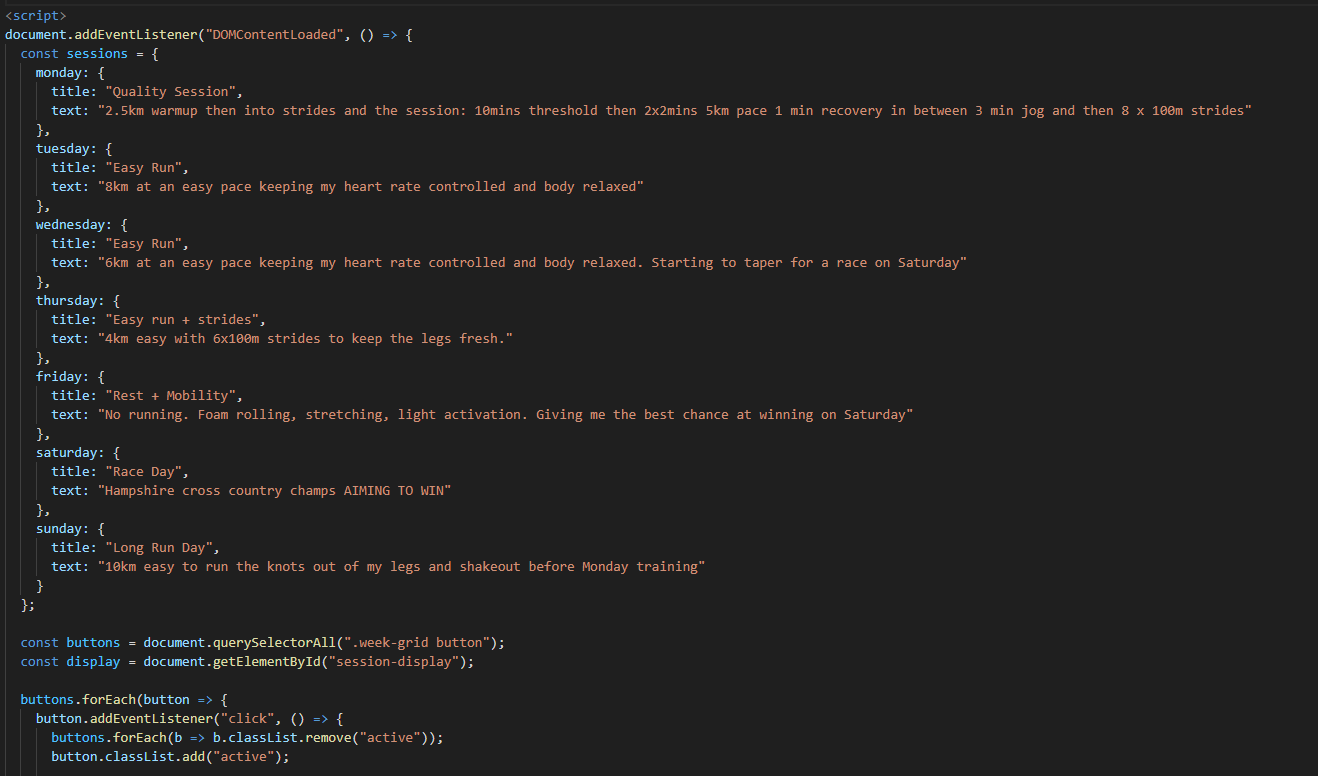Click the "DOMContentLoaded" event string
1318x776 pixels.
click(x=270, y=35)
